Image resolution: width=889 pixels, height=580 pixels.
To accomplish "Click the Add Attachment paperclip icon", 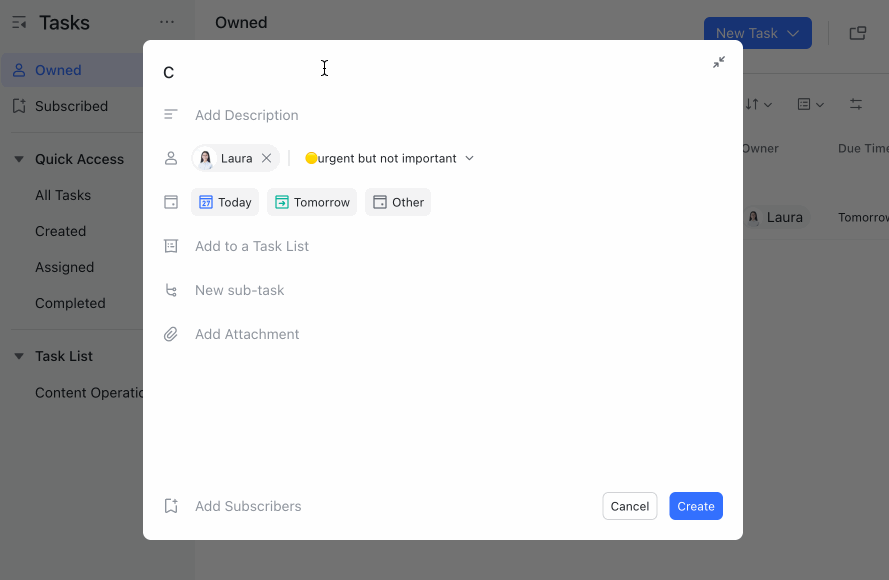I will [x=170, y=333].
